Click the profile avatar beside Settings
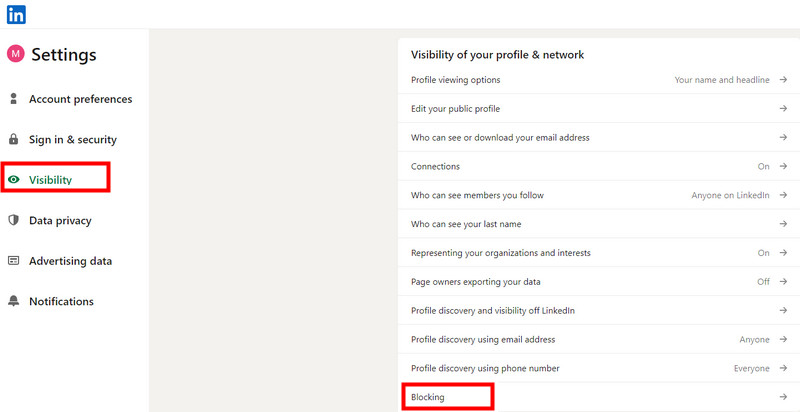 point(15,53)
